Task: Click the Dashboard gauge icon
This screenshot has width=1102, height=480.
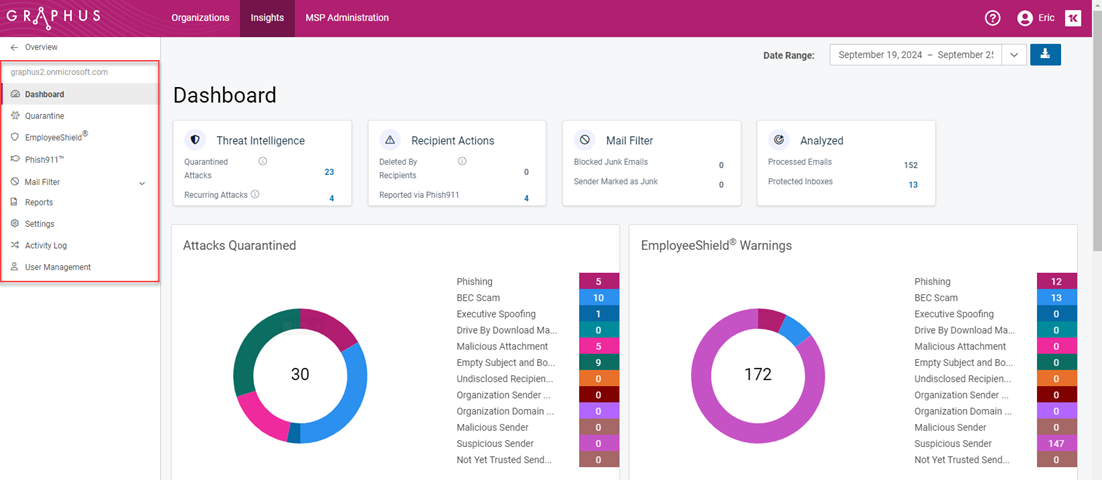Action: point(15,94)
